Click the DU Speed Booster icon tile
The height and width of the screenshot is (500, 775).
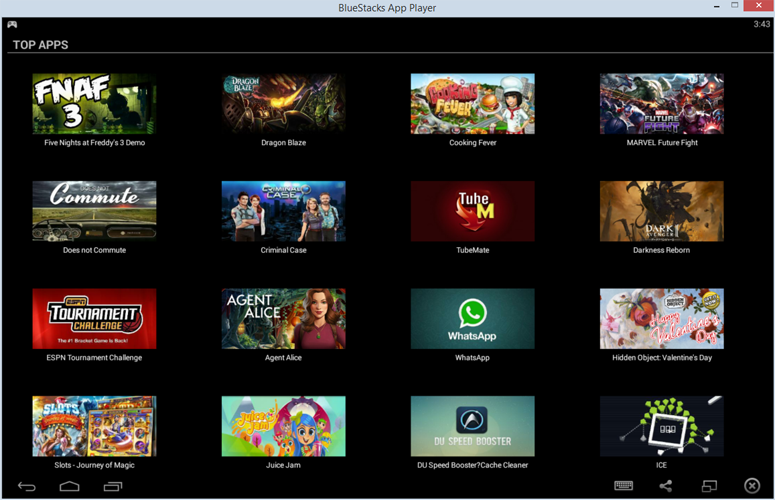[x=473, y=426]
